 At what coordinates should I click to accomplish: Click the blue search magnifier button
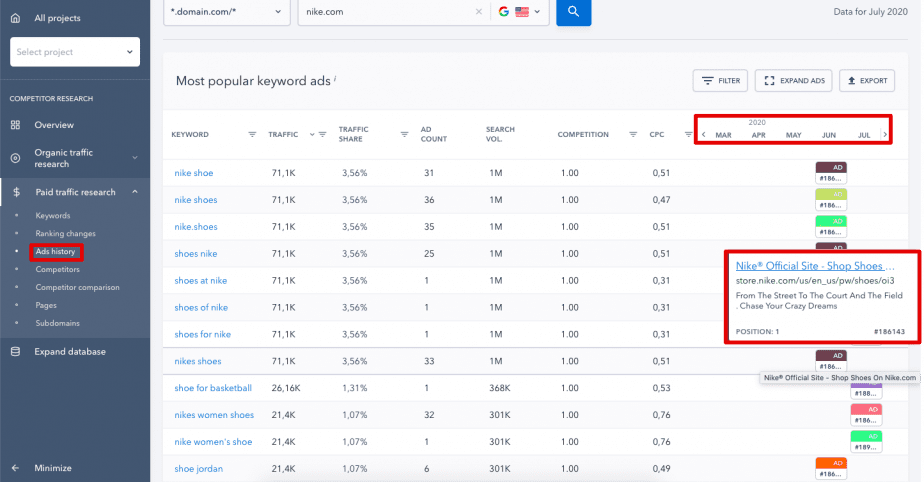[x=573, y=12]
